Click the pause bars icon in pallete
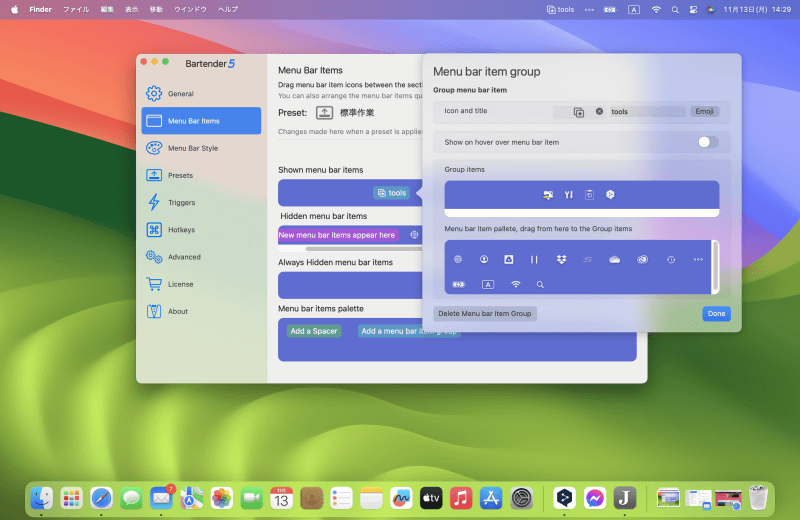The width and height of the screenshot is (800, 520). [x=534, y=260]
